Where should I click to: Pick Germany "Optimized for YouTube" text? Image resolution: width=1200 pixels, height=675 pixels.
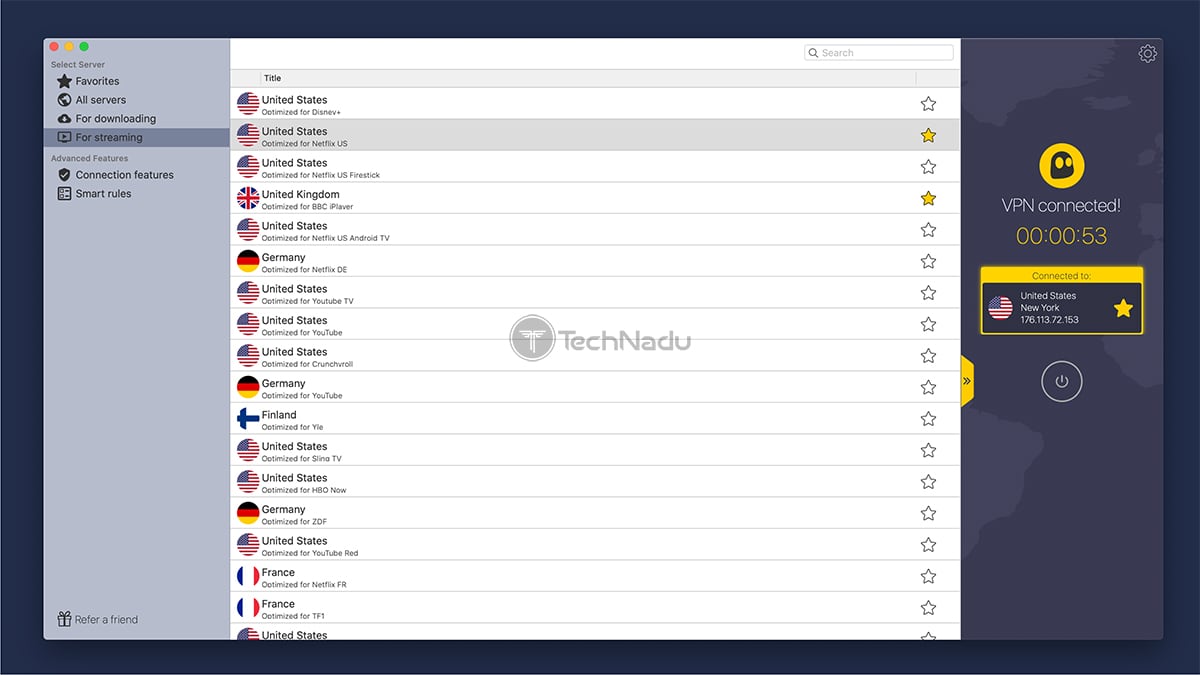pyautogui.click(x=302, y=396)
